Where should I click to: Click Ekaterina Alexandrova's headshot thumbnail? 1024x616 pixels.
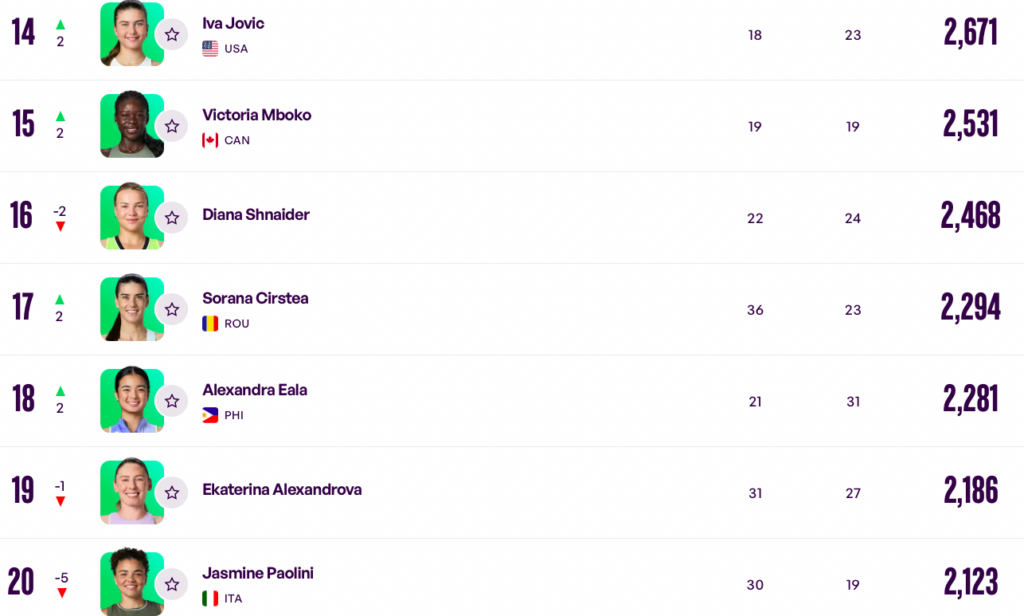point(132,491)
